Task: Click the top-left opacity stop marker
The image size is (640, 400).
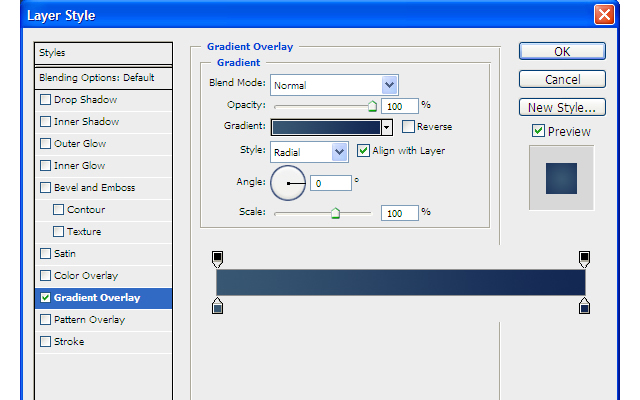Action: [218, 259]
